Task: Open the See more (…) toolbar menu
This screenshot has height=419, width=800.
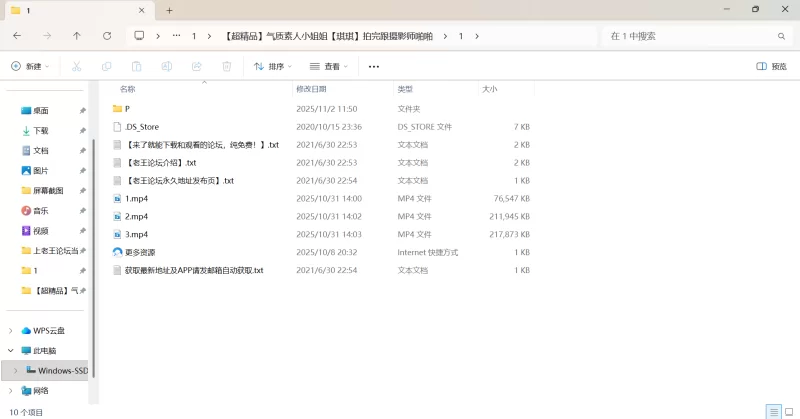Action: coord(374,66)
